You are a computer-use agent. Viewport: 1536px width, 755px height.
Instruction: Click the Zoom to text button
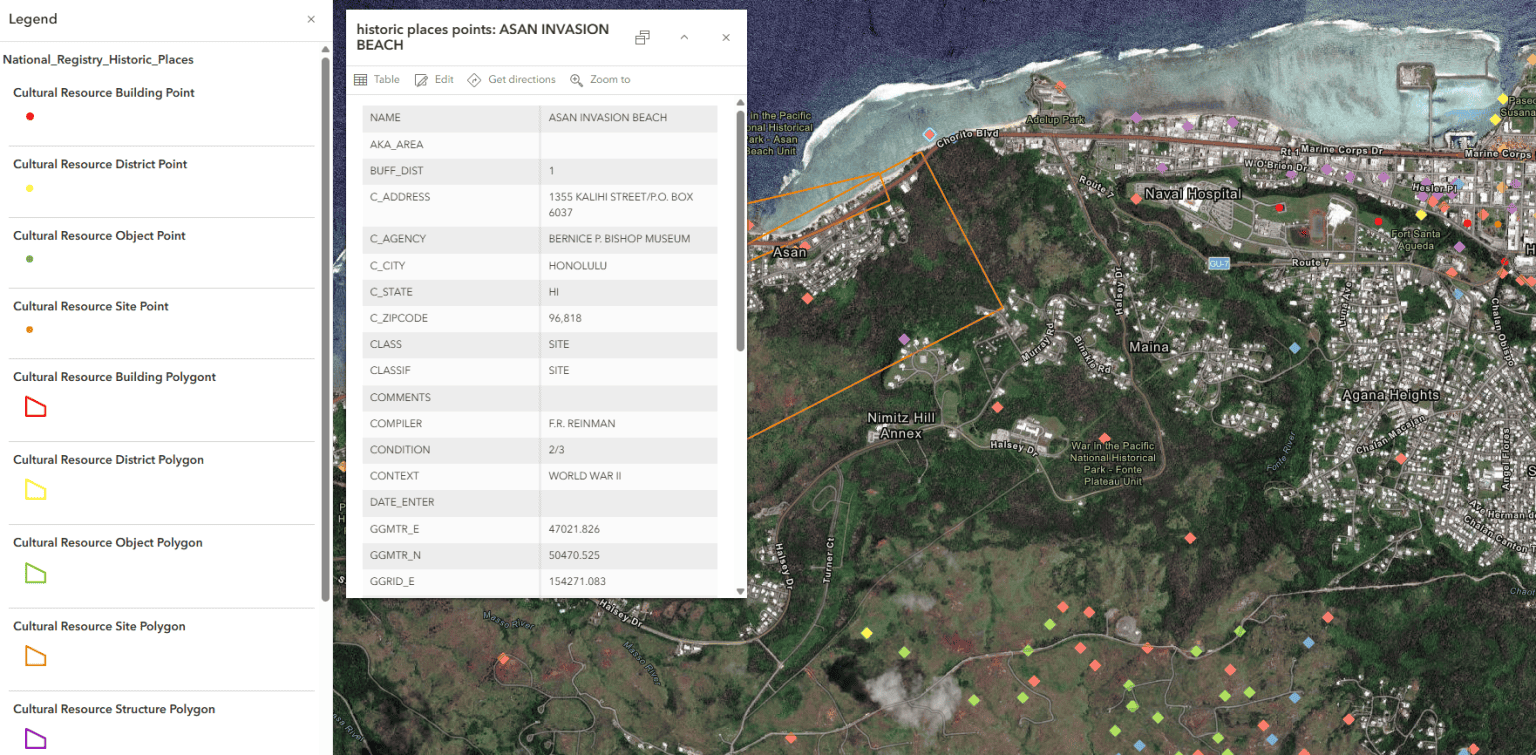point(610,79)
